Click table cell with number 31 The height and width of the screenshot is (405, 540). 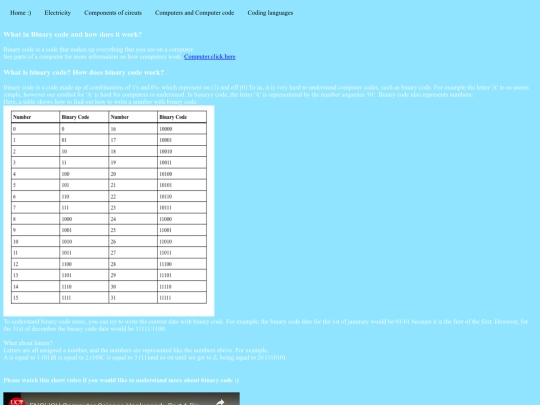[x=133, y=298]
